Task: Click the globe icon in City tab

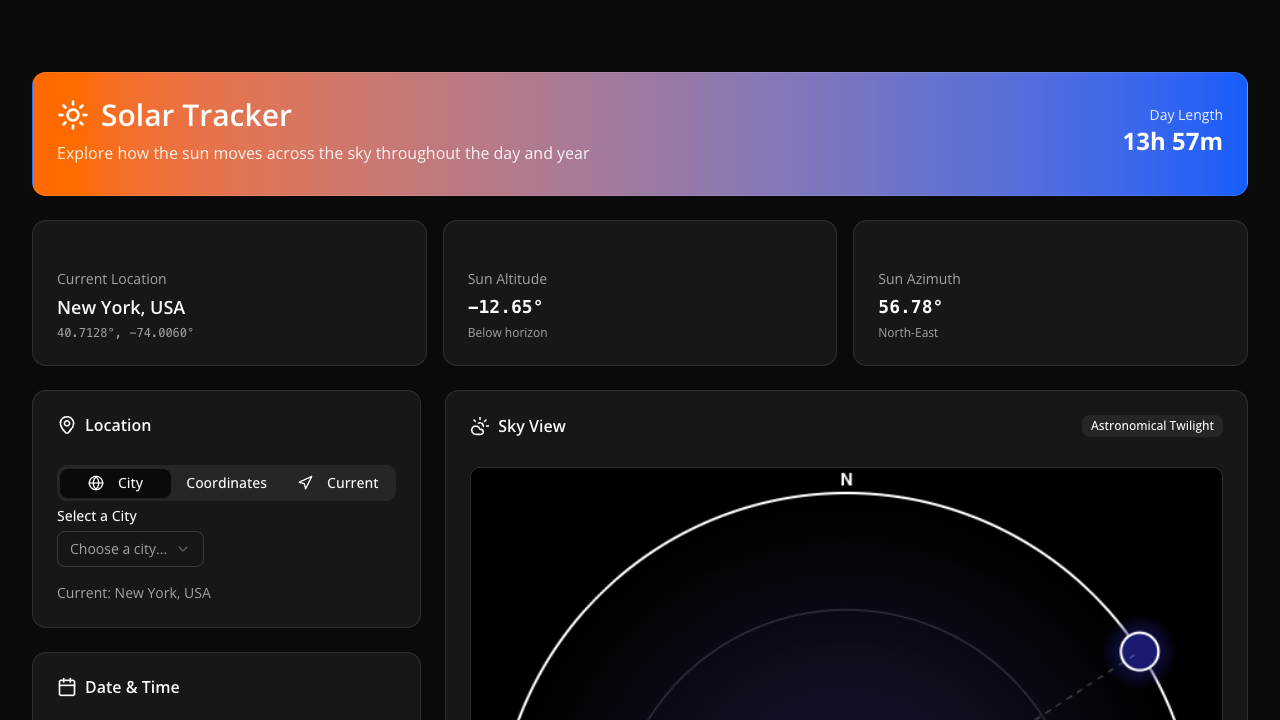Action: [96, 483]
